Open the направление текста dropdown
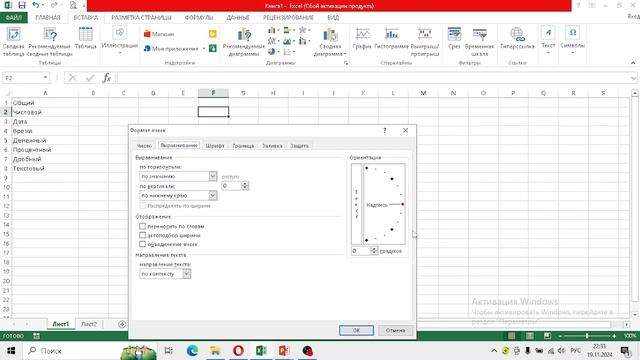Viewport: 640px width, 360px height. [x=187, y=274]
